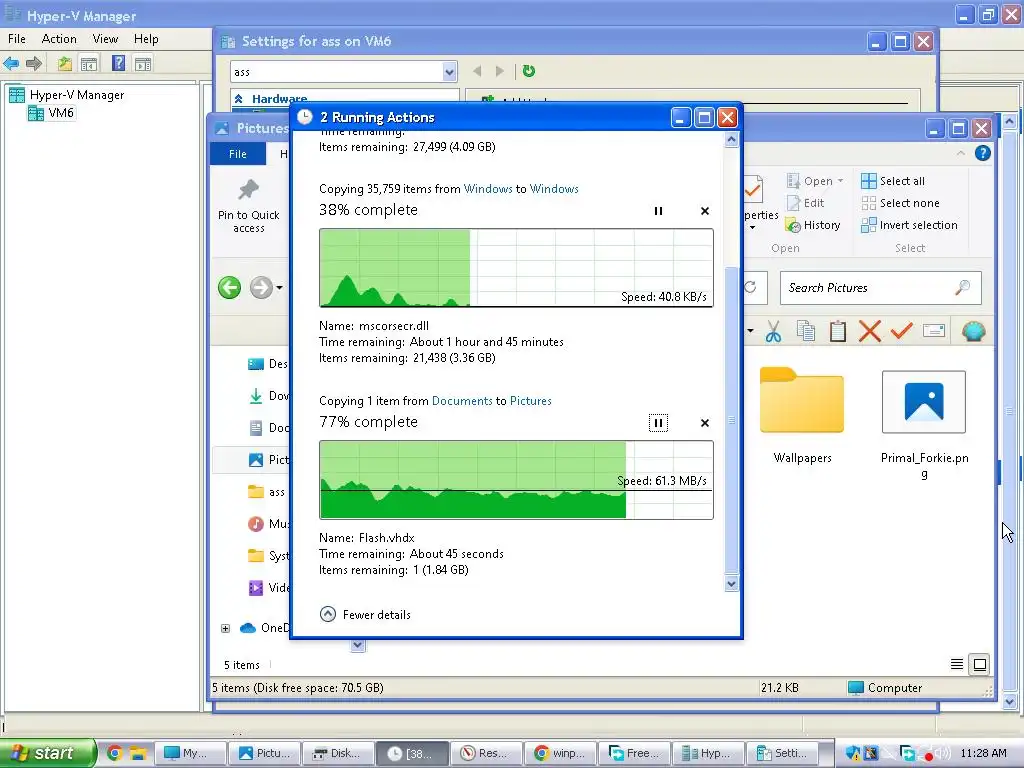Click the green refresh icon in Settings

coord(529,71)
